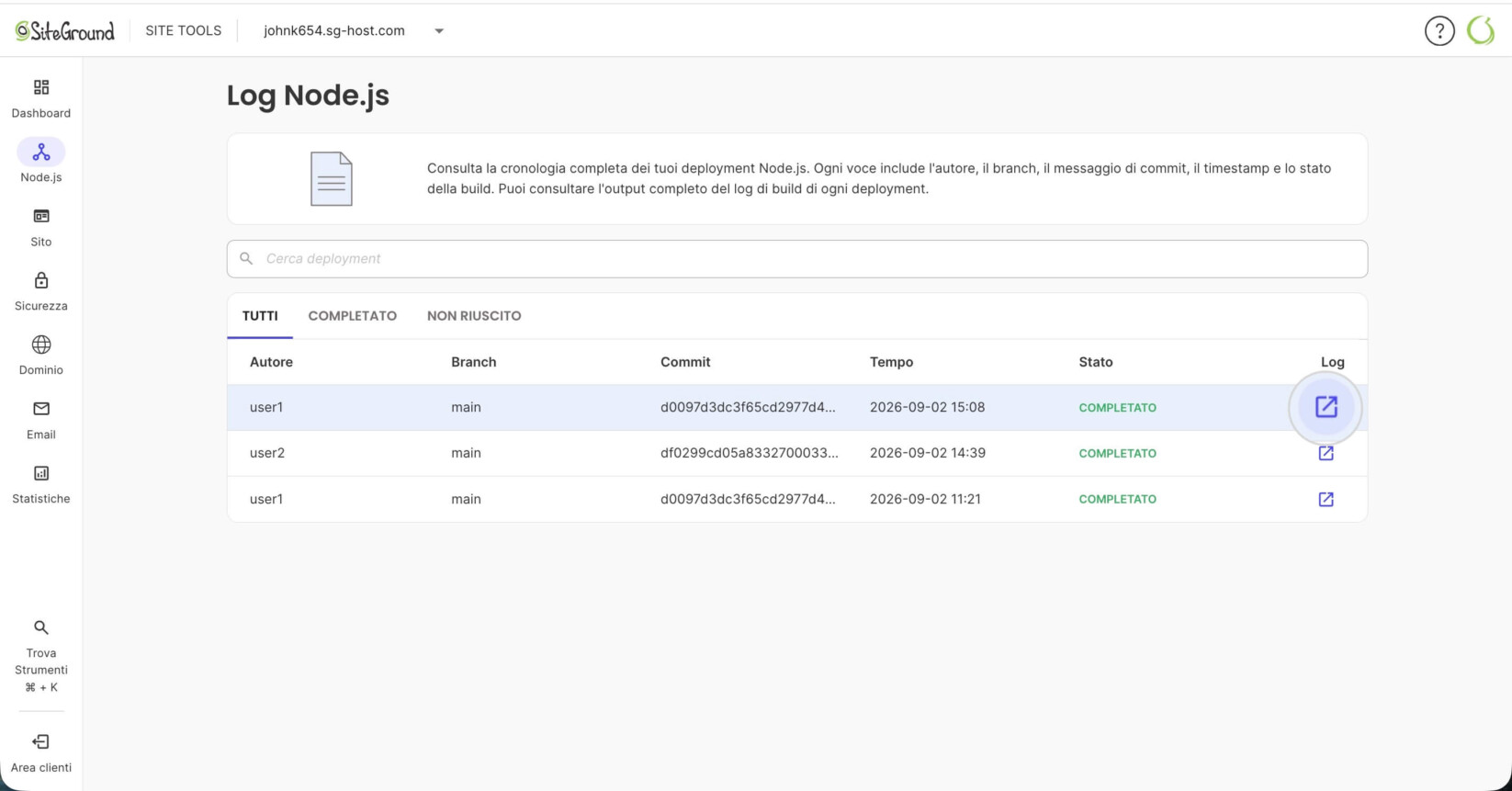Image resolution: width=1512 pixels, height=791 pixels.
Task: Open log for 11:21 deployment
Action: tap(1326, 499)
